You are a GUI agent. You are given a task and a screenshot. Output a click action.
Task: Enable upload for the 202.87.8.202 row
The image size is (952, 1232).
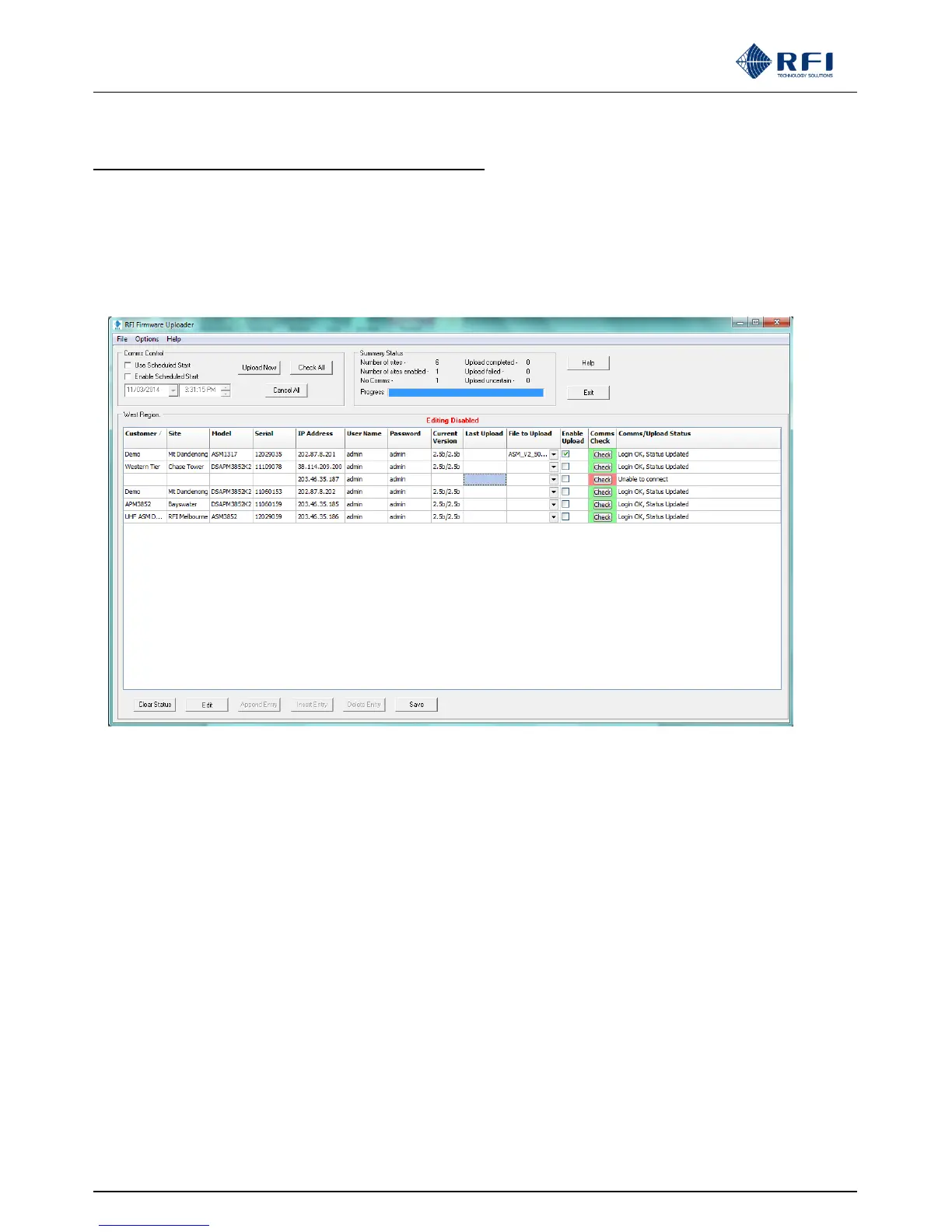[x=565, y=492]
